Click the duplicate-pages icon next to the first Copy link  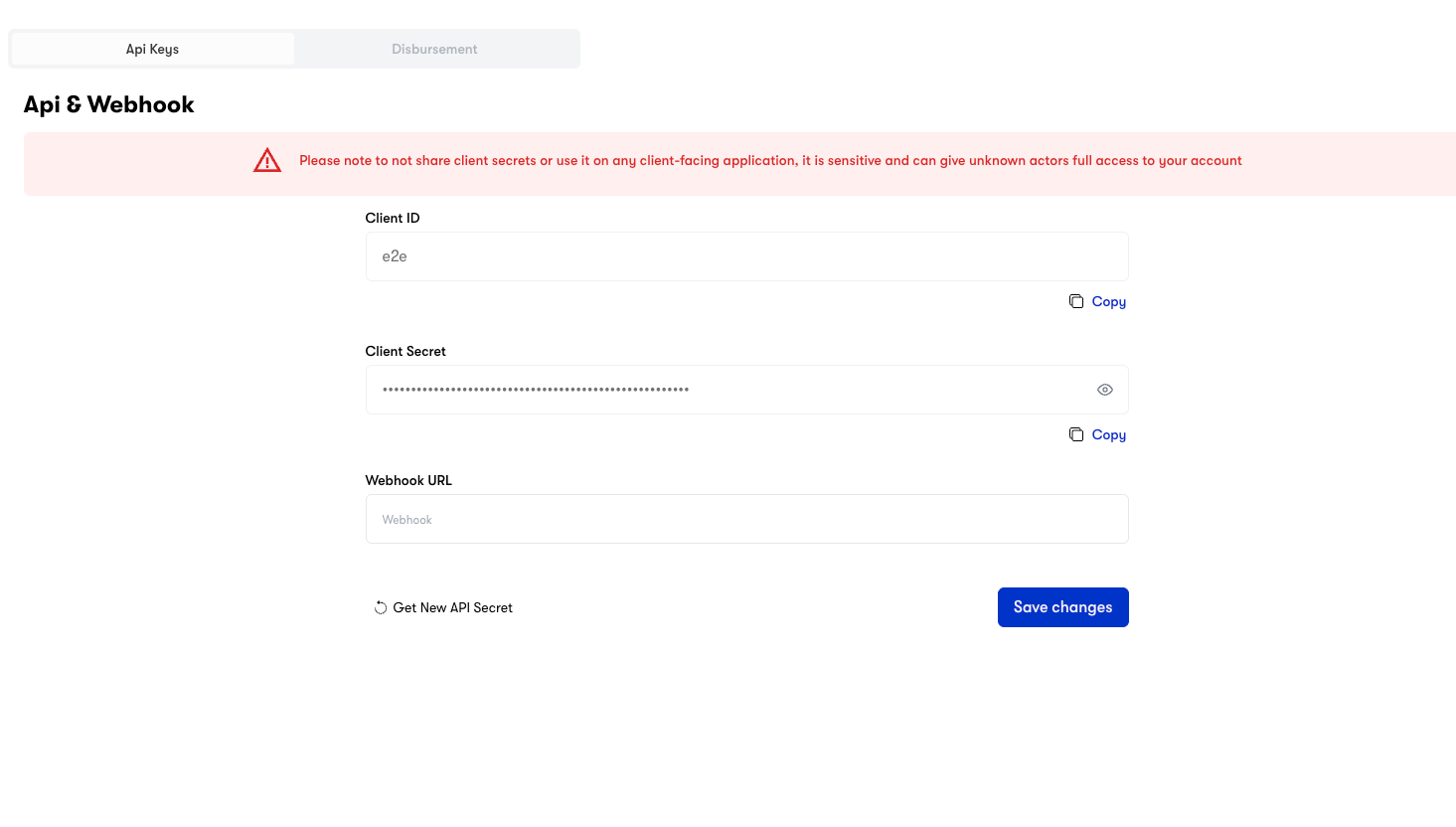coord(1076,300)
